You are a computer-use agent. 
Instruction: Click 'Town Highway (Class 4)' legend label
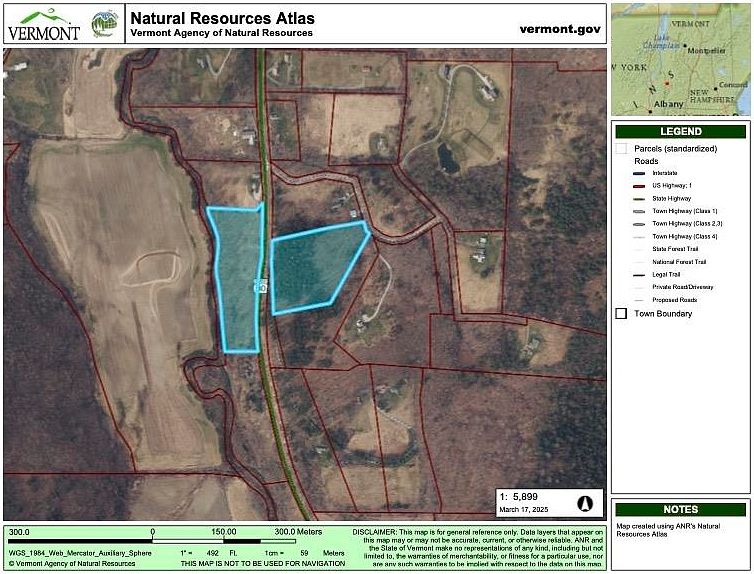(x=685, y=237)
